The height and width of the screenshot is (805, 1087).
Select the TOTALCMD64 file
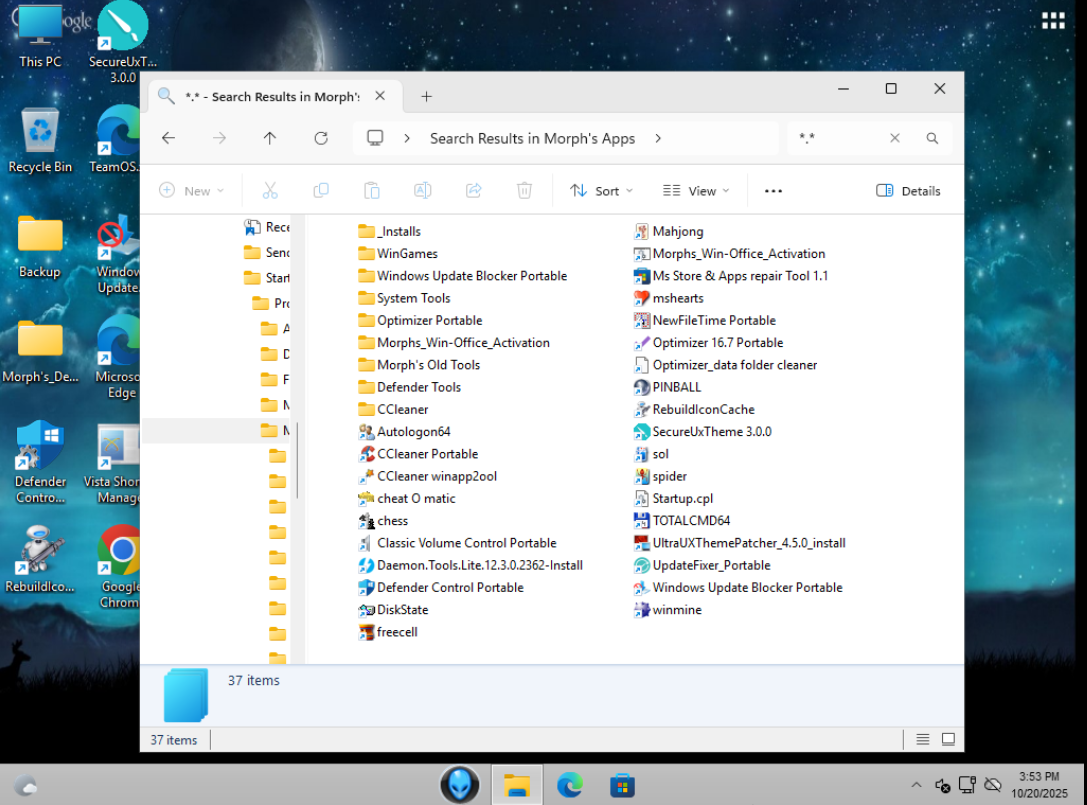690,521
